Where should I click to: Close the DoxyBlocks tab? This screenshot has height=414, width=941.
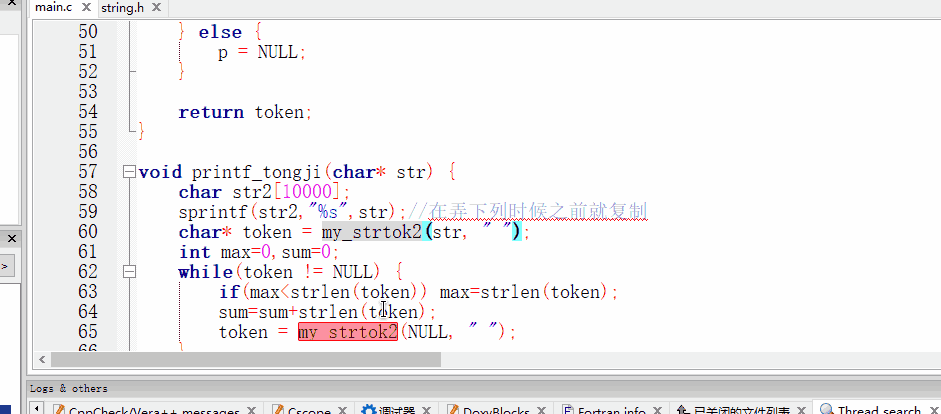[x=541, y=410]
